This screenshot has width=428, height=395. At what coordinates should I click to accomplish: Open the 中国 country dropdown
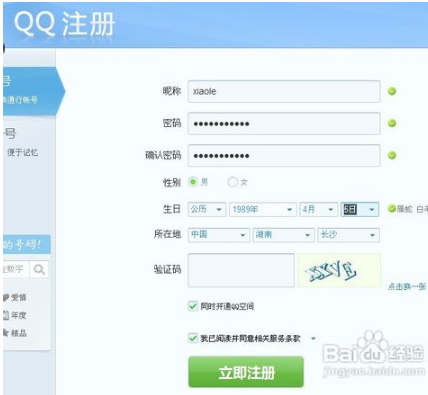point(219,235)
